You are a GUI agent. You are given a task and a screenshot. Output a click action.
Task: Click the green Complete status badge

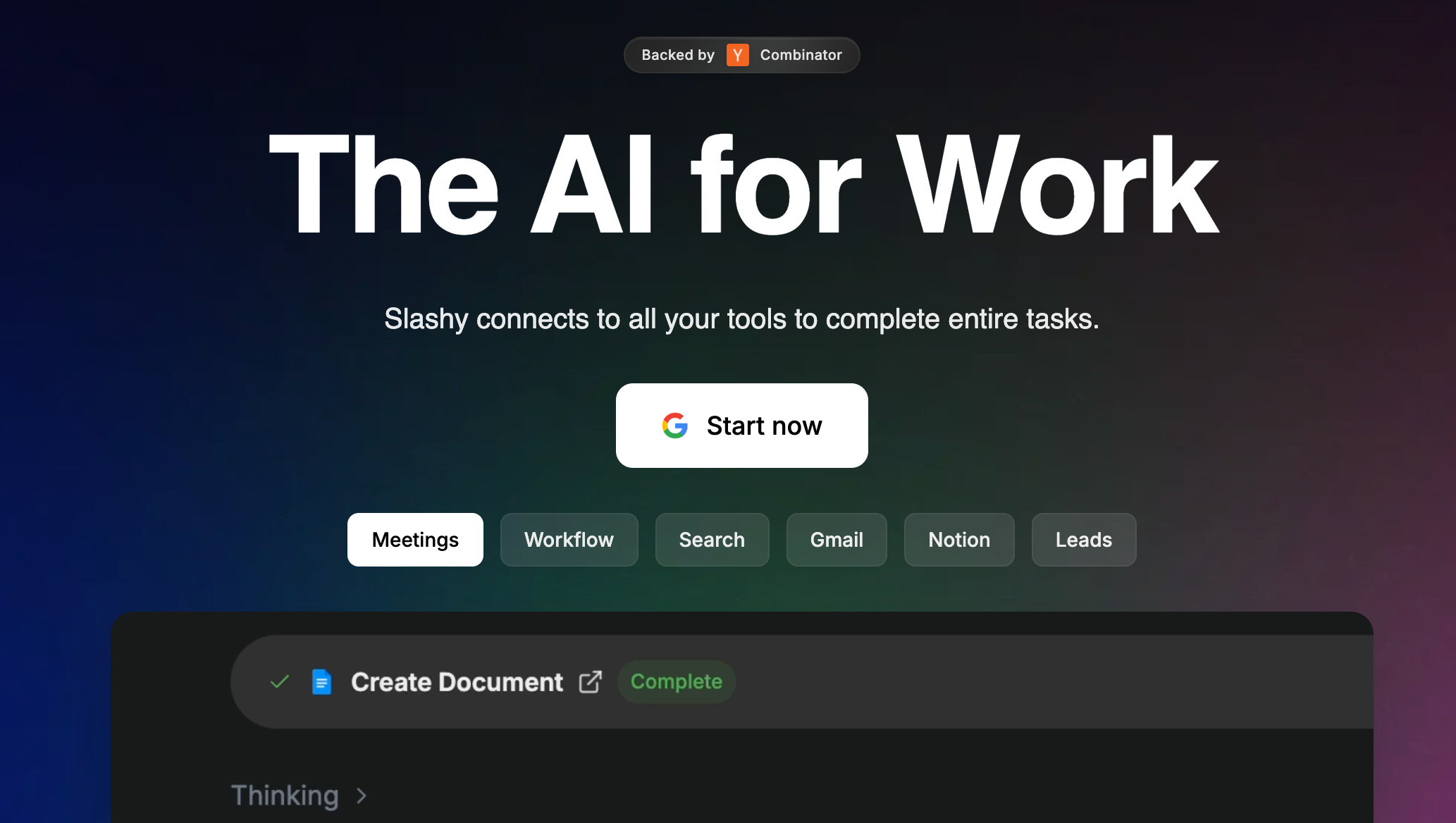pos(676,681)
